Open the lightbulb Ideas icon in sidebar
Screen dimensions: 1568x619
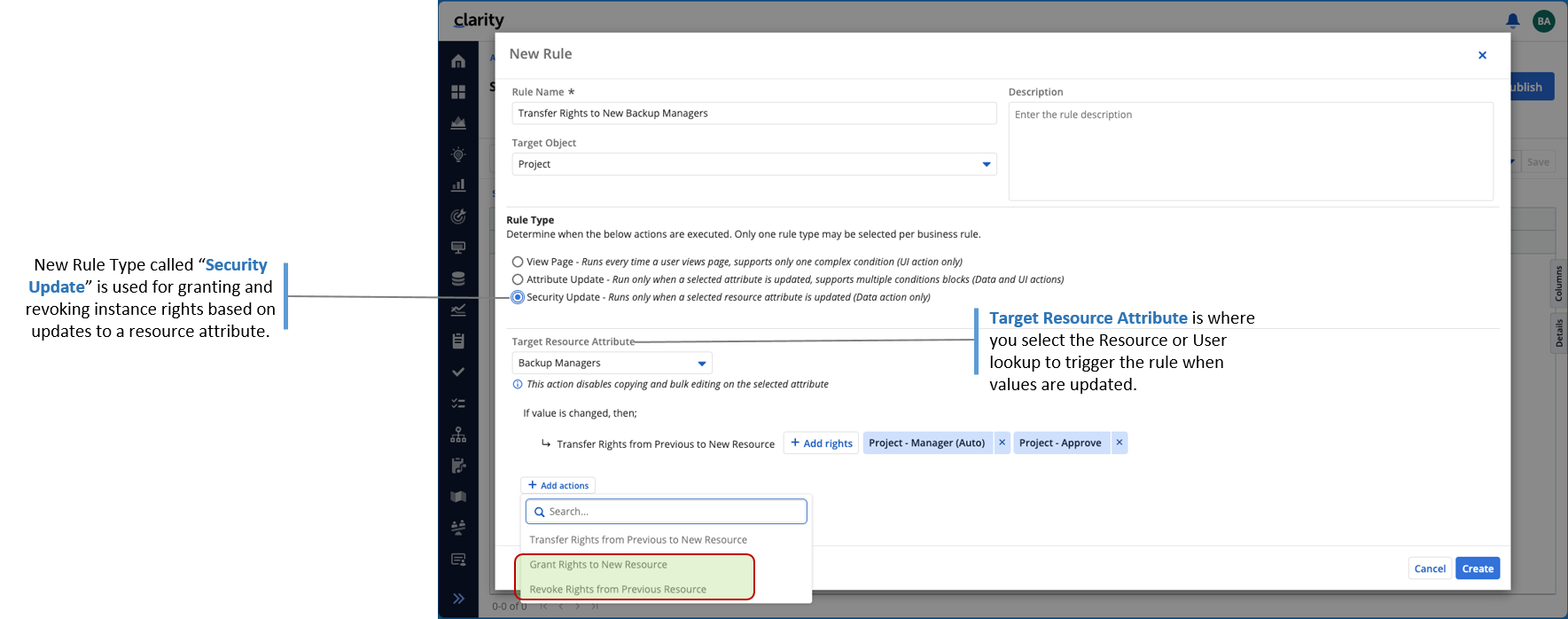458,154
